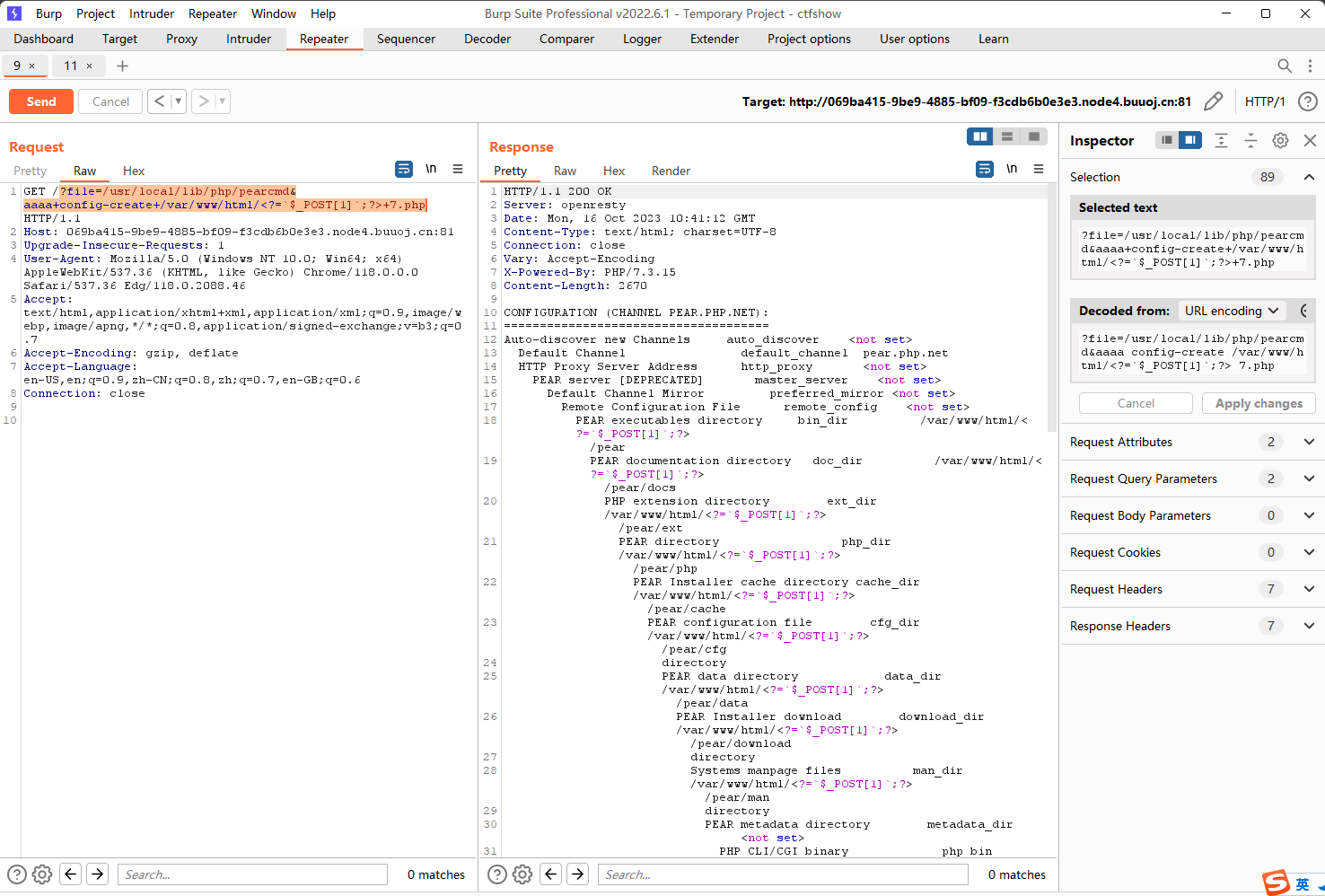This screenshot has height=896, width=1325.
Task: Collapse the Selection section chevron
Action: click(x=1309, y=177)
